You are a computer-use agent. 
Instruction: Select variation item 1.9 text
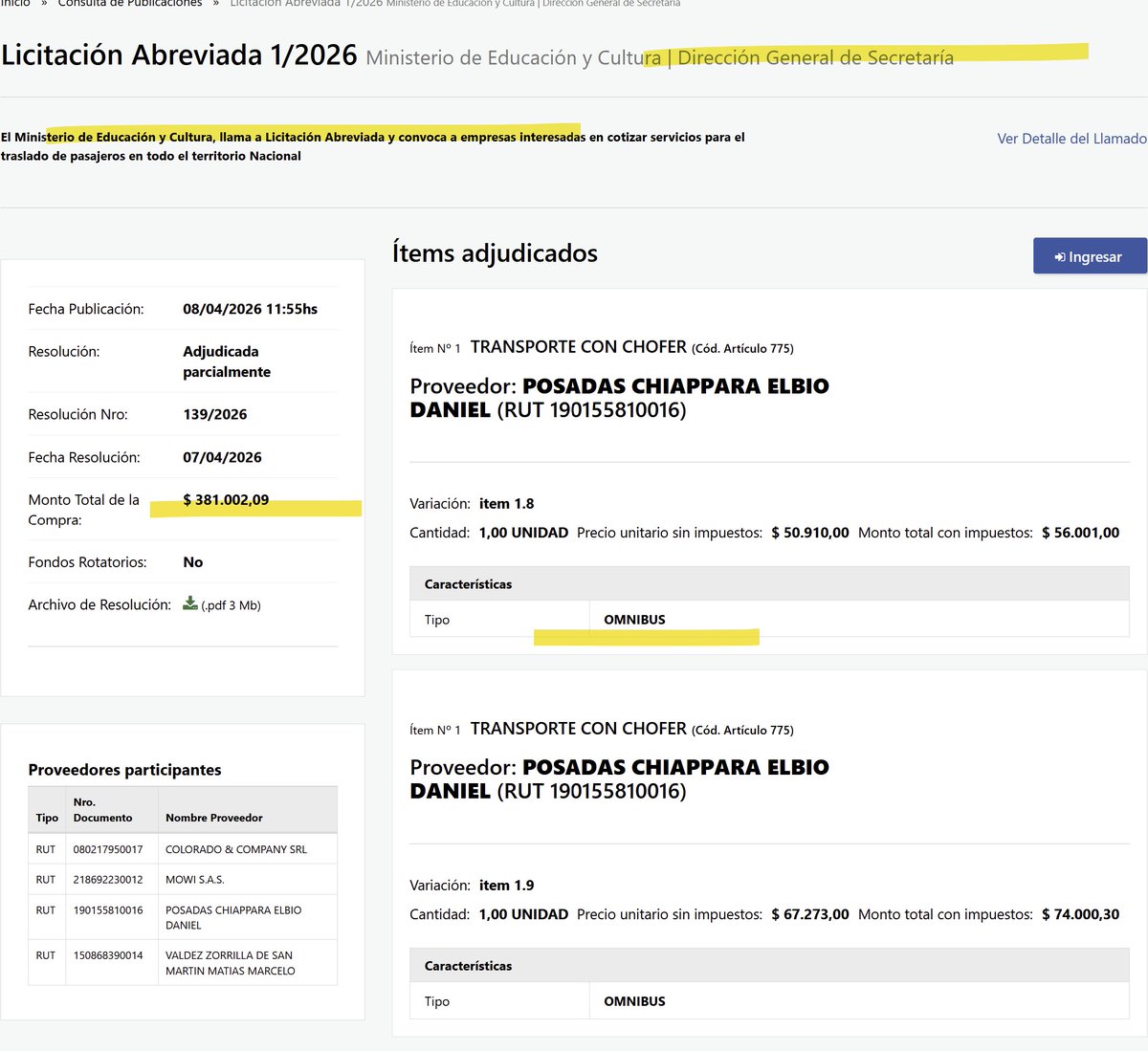point(507,886)
